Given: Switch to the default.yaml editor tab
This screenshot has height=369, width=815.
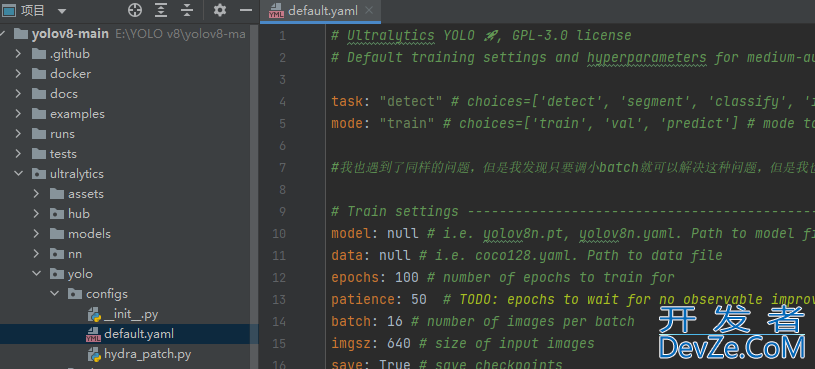Looking at the screenshot, I should coord(321,11).
